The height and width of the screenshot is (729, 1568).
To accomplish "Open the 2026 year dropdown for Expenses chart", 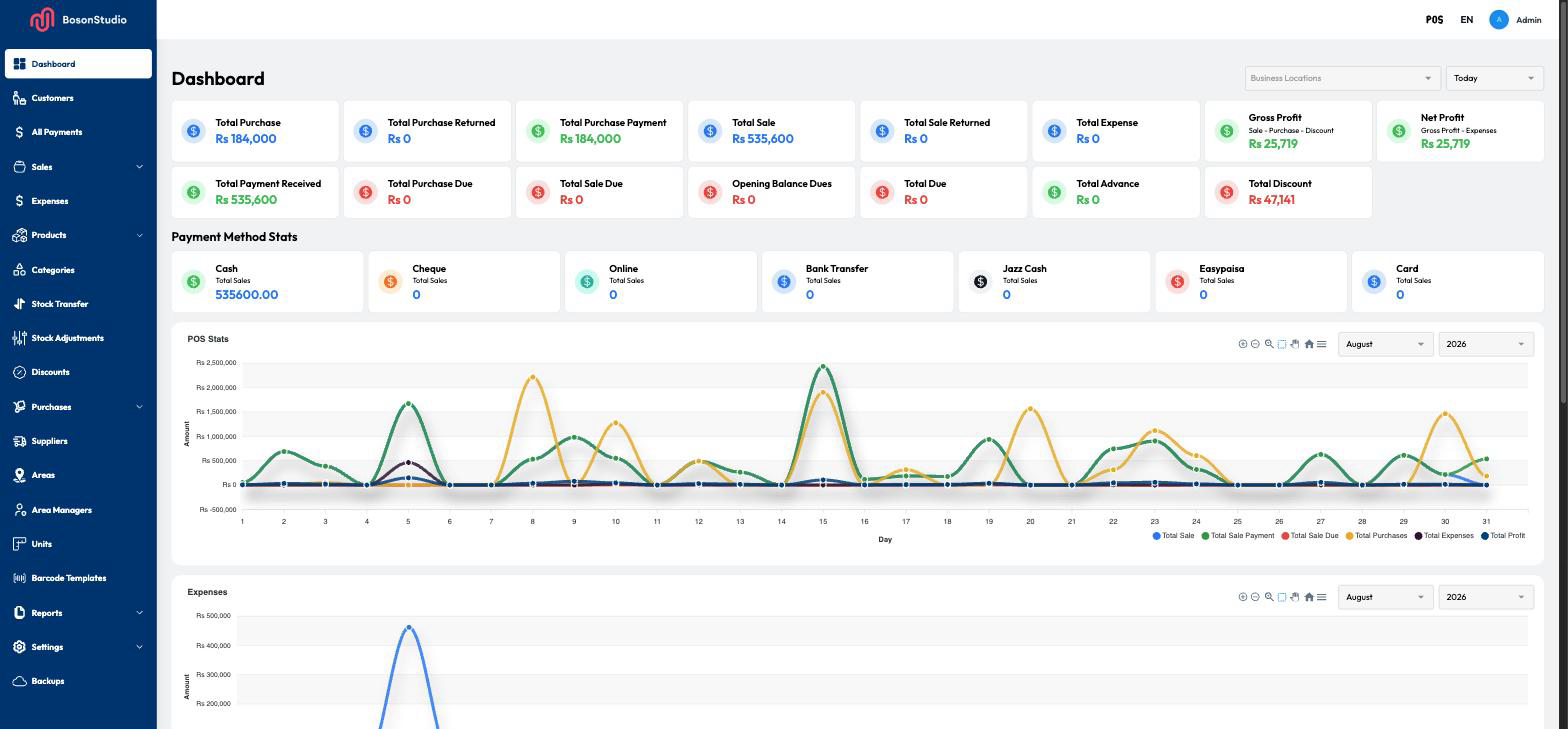I will (1486, 597).
